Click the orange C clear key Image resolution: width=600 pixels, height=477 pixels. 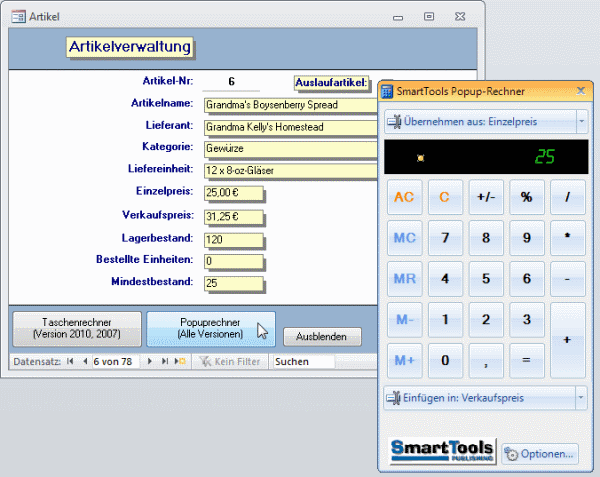point(445,197)
